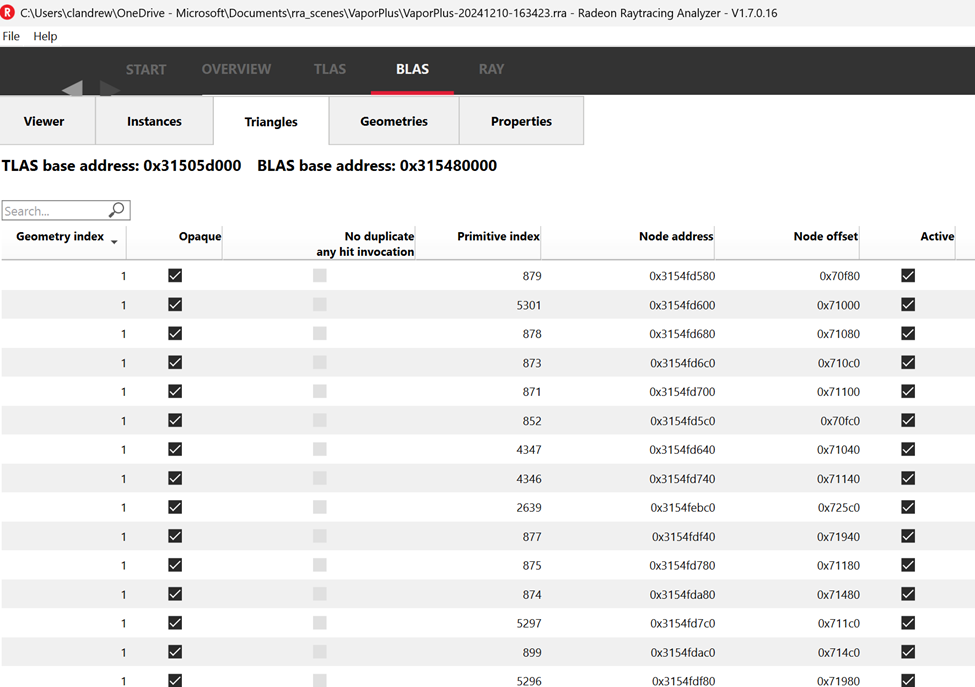Switch to the RAY tab
Viewport: 975px width, 687px height.
pyautogui.click(x=491, y=69)
